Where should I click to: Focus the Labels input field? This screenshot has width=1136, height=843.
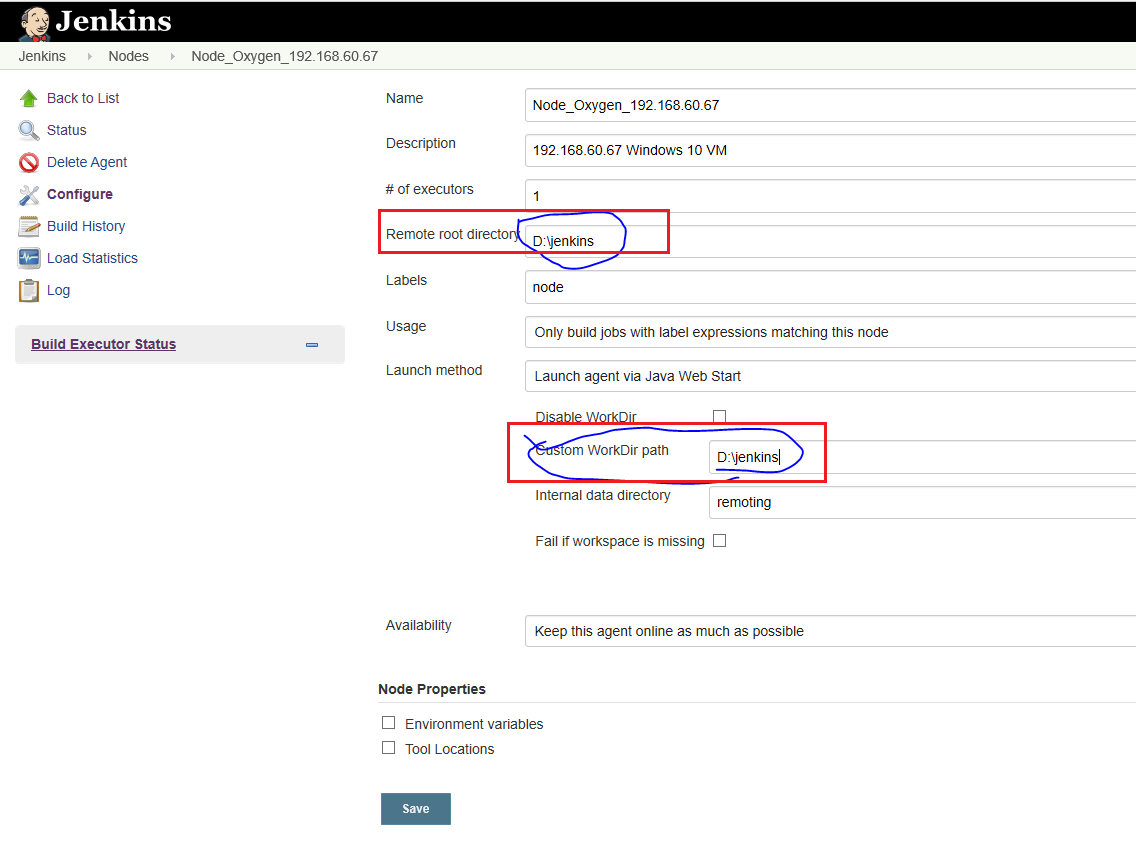[x=830, y=288]
